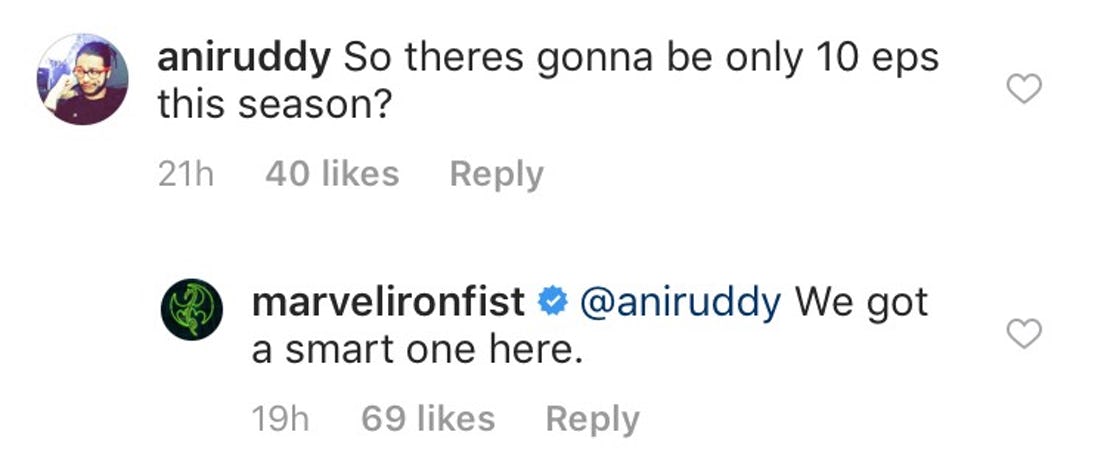Viewport: 1107px width, 472px height.
Task: Open the marvelironfist username profile link
Action: [388, 302]
